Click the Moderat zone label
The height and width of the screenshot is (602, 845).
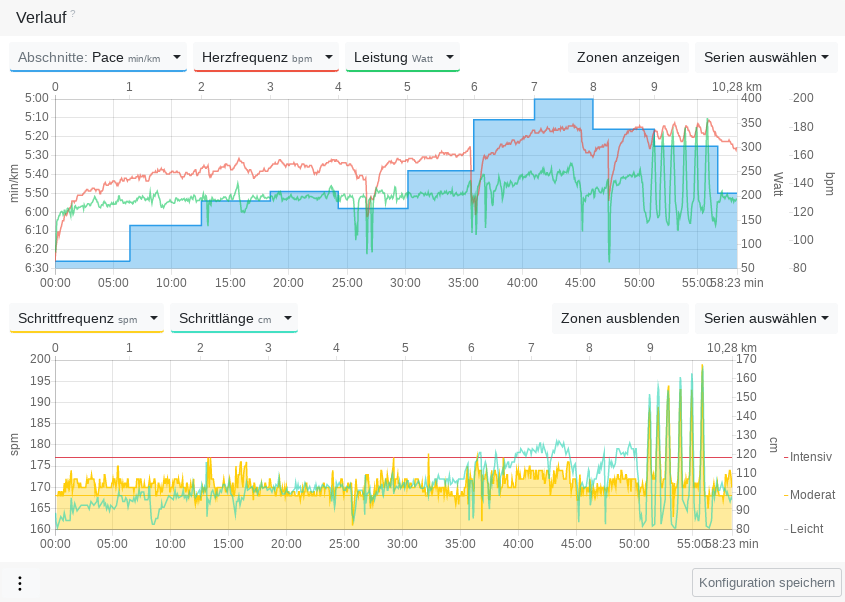[x=812, y=495]
